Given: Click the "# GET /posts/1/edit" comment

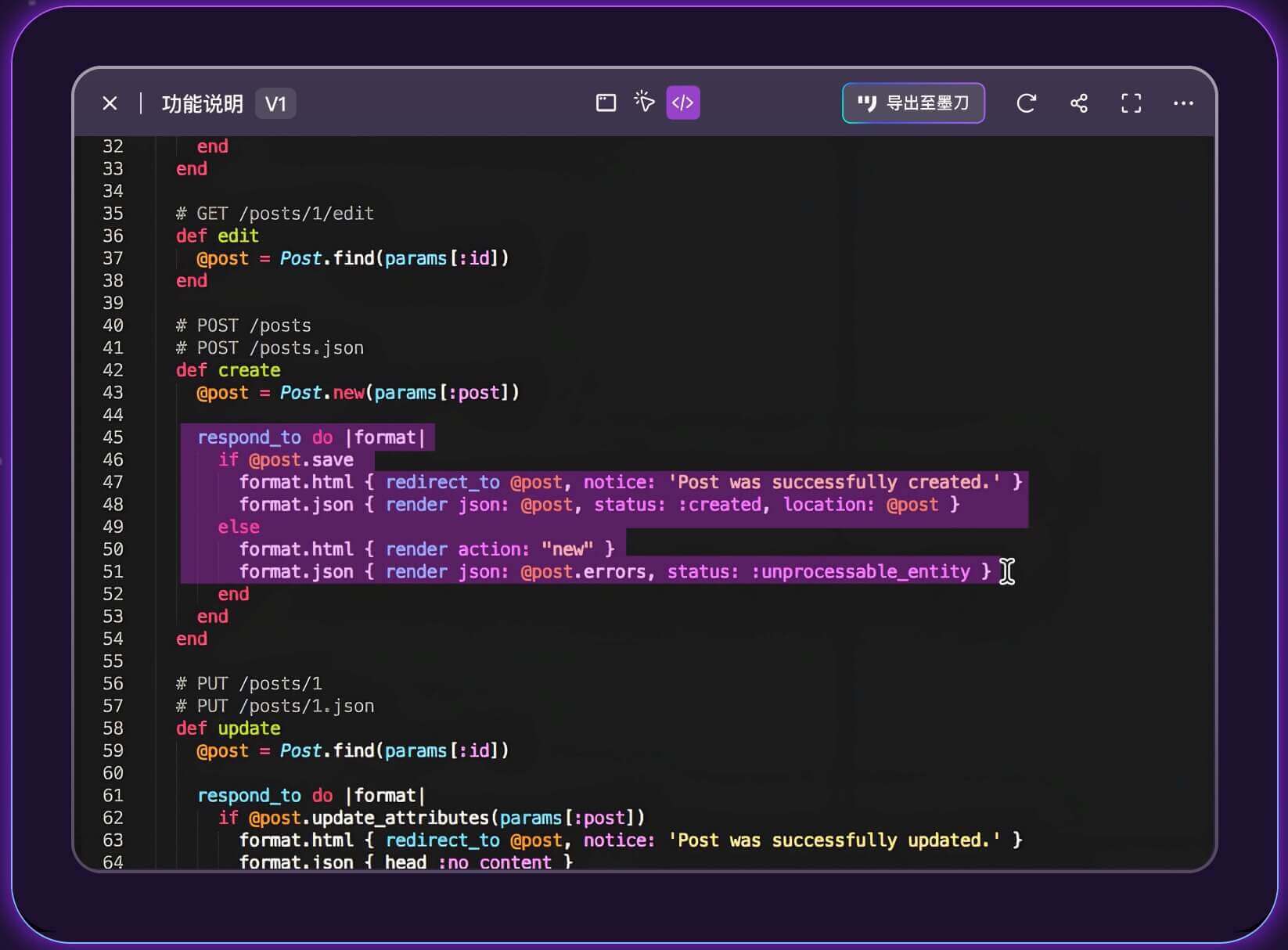Looking at the screenshot, I should [275, 214].
